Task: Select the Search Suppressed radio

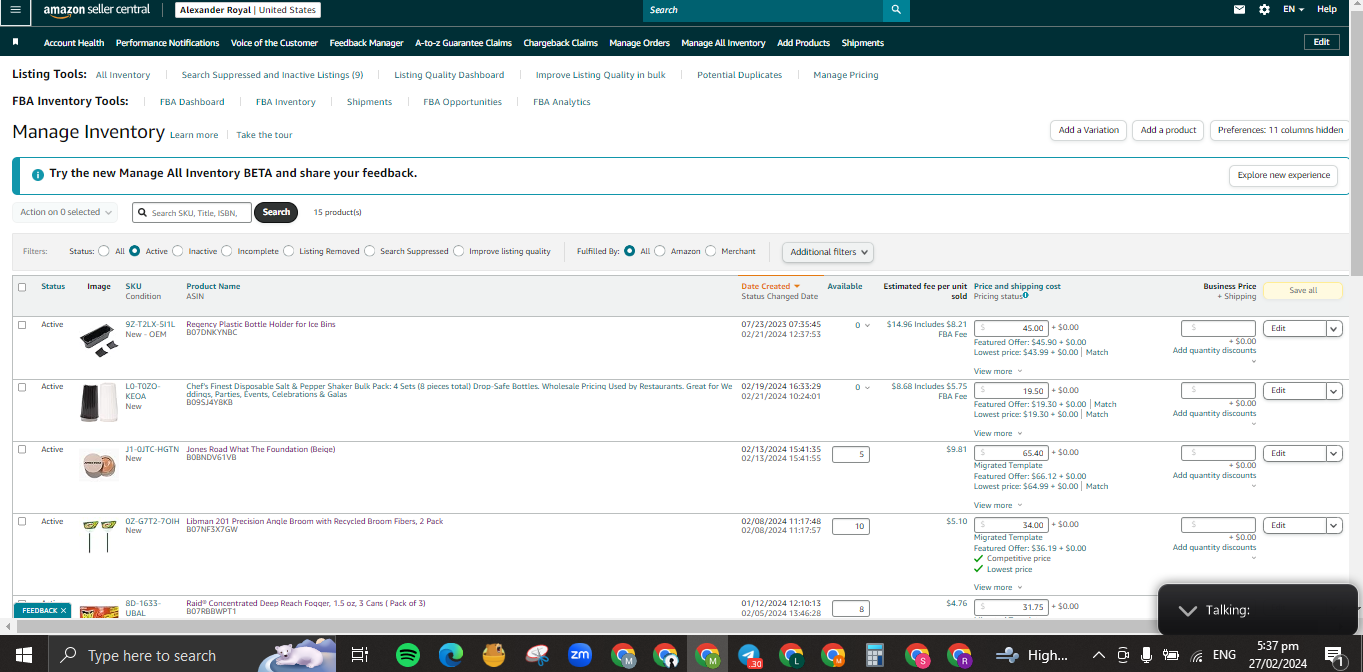Action: (370, 251)
